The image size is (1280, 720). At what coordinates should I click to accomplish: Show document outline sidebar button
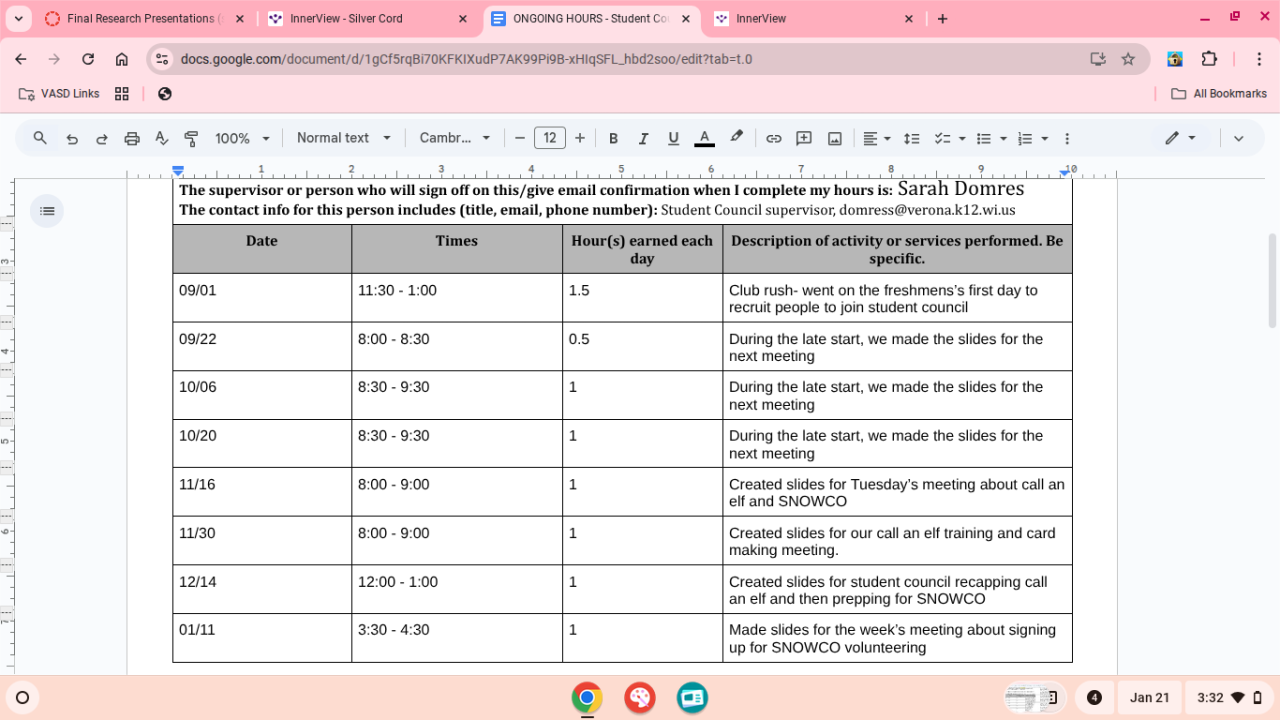pyautogui.click(x=47, y=210)
